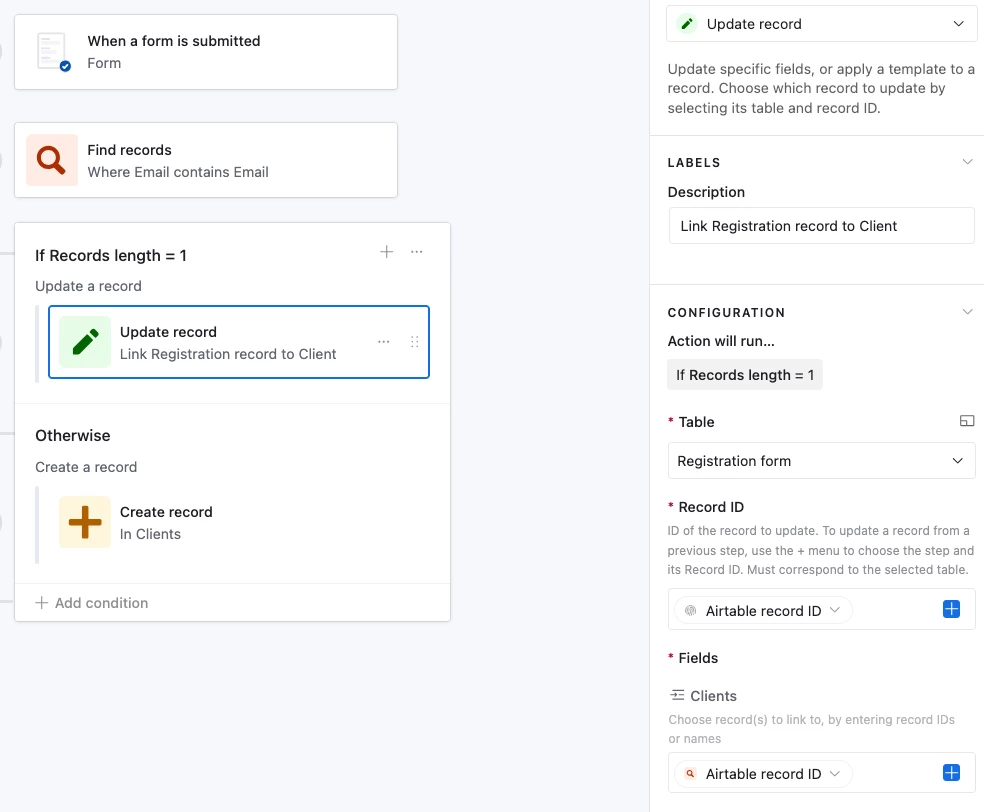Click the drag handle on Update record step
This screenshot has height=812, width=984.
pos(415,342)
